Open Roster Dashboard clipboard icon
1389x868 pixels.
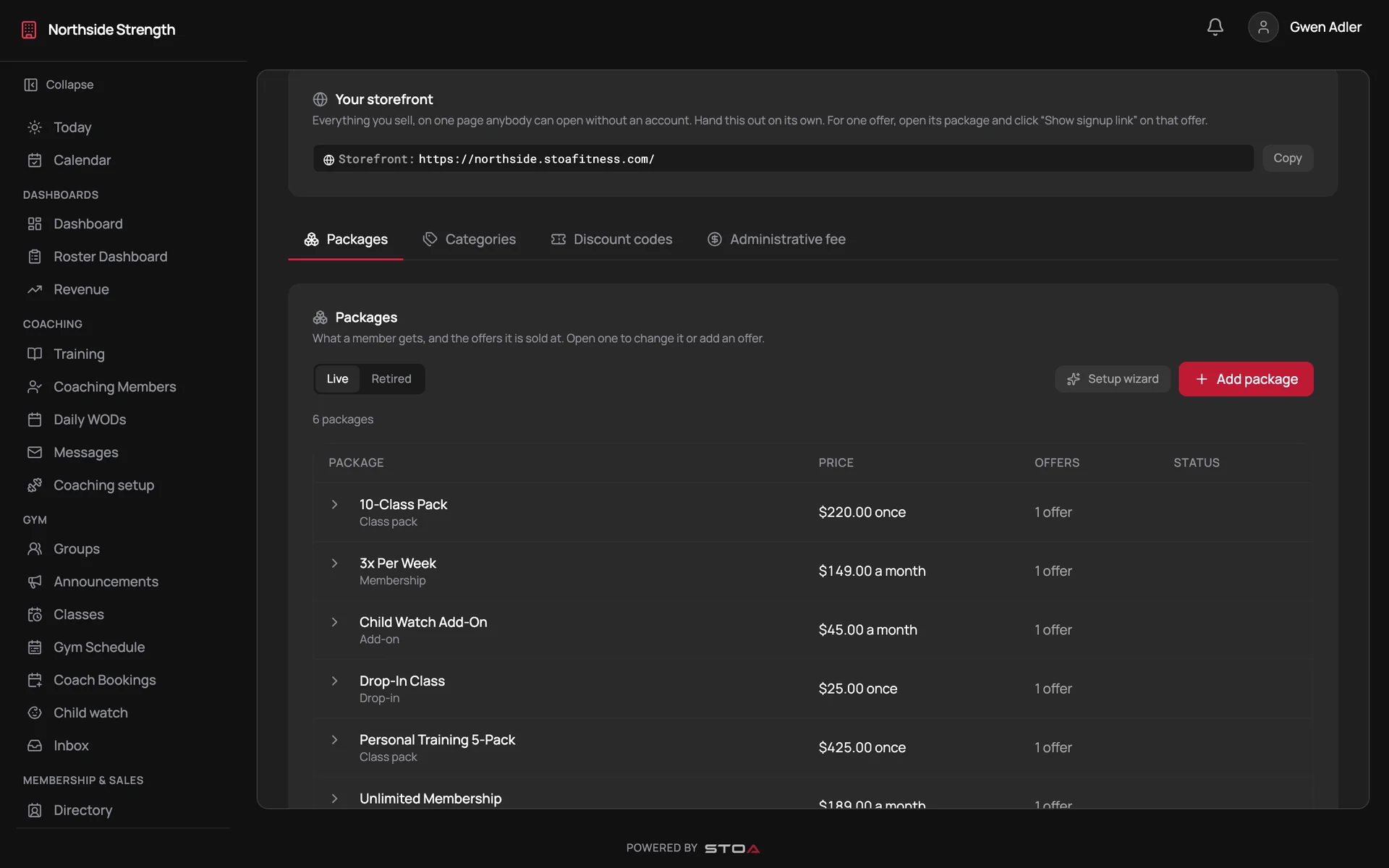pyautogui.click(x=35, y=257)
